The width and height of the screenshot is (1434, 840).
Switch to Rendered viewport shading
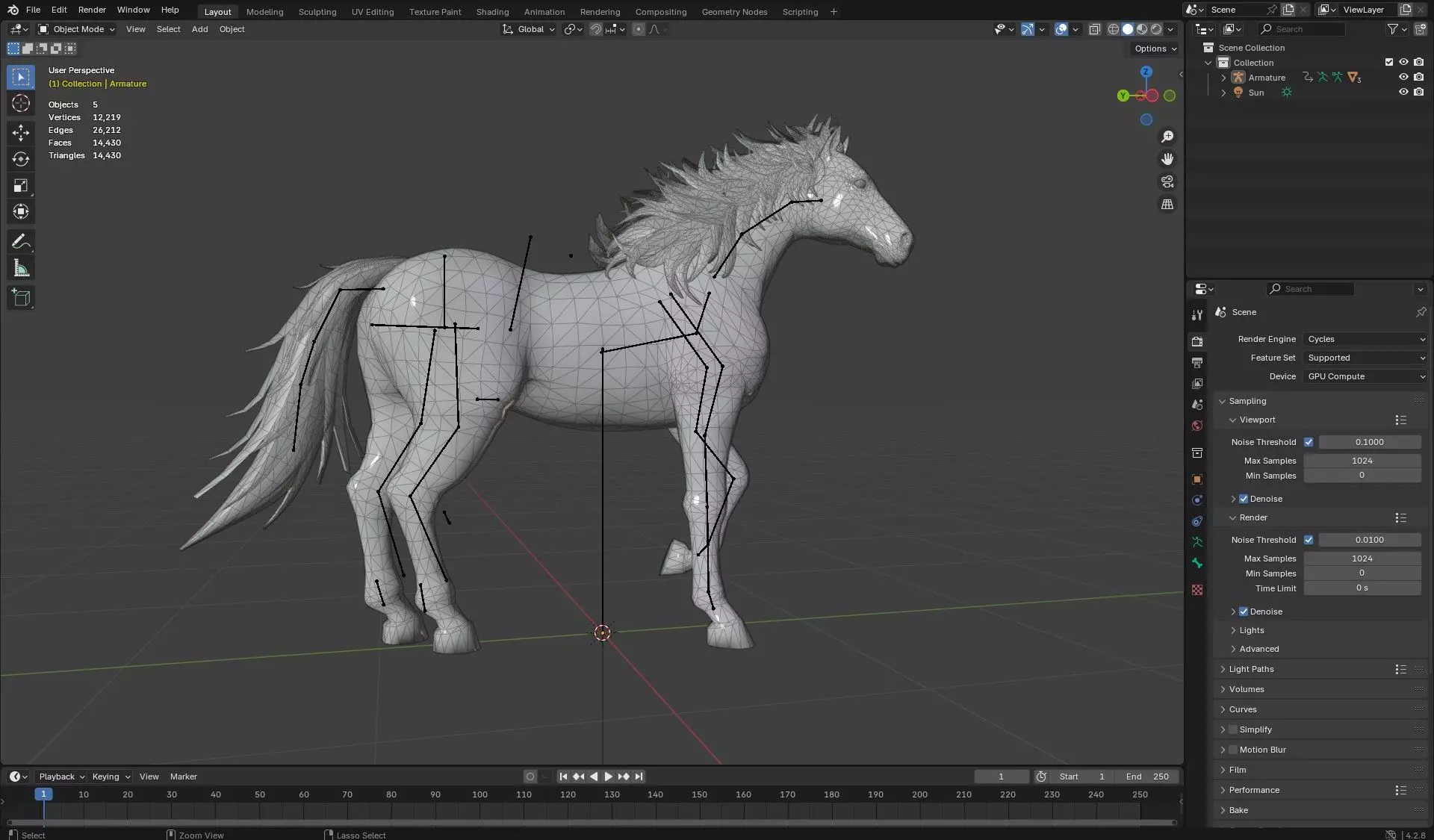tap(1156, 29)
